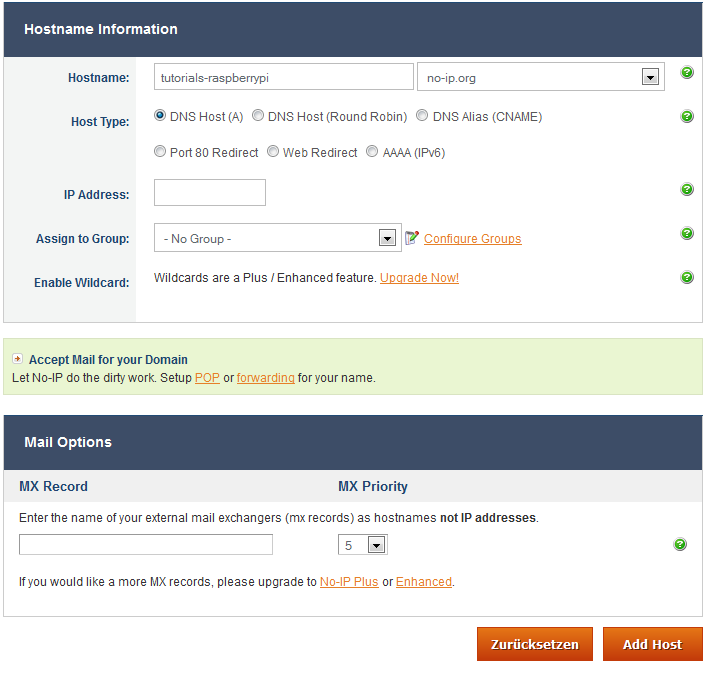This screenshot has width=711, height=676.
Task: Select the AAAA (IPv6) radio button
Action: click(372, 152)
